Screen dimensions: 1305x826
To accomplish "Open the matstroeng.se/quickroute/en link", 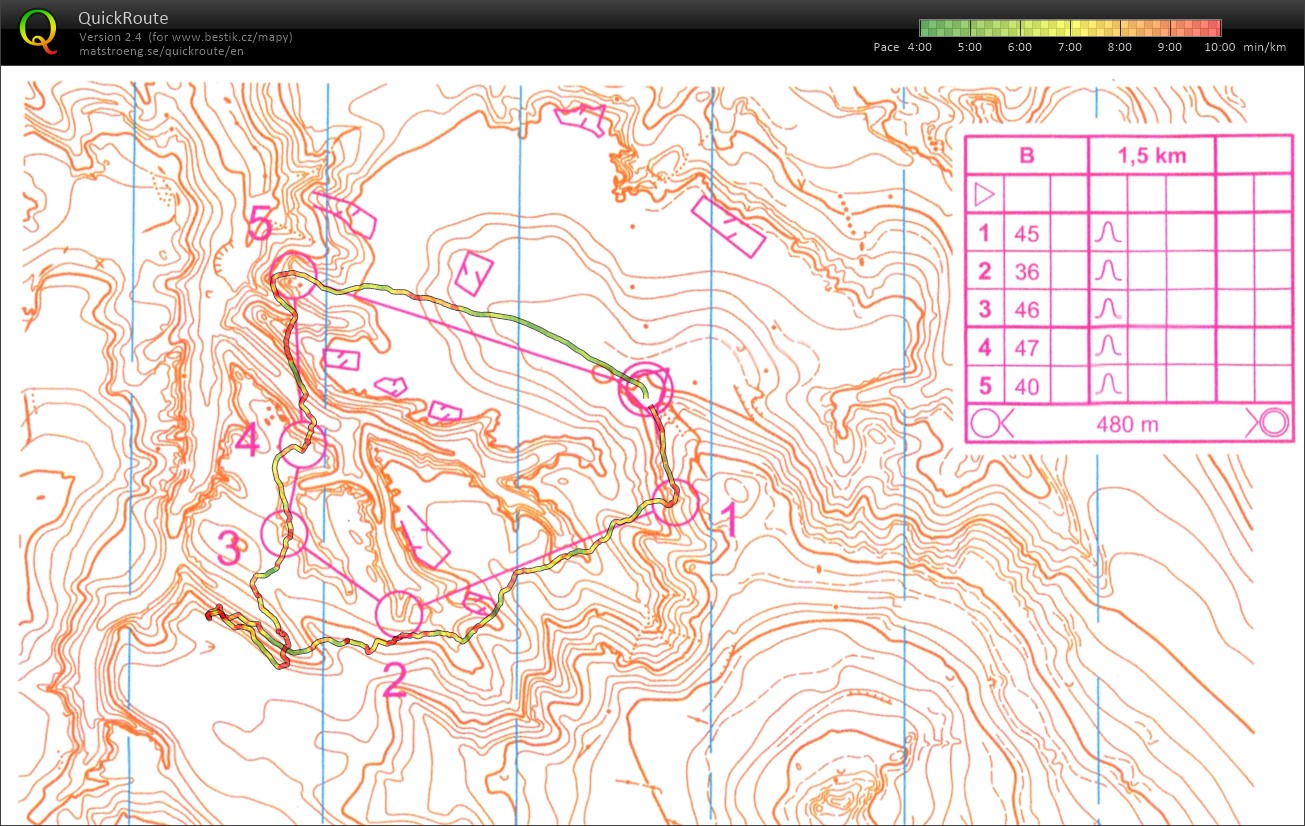I will 161,51.
